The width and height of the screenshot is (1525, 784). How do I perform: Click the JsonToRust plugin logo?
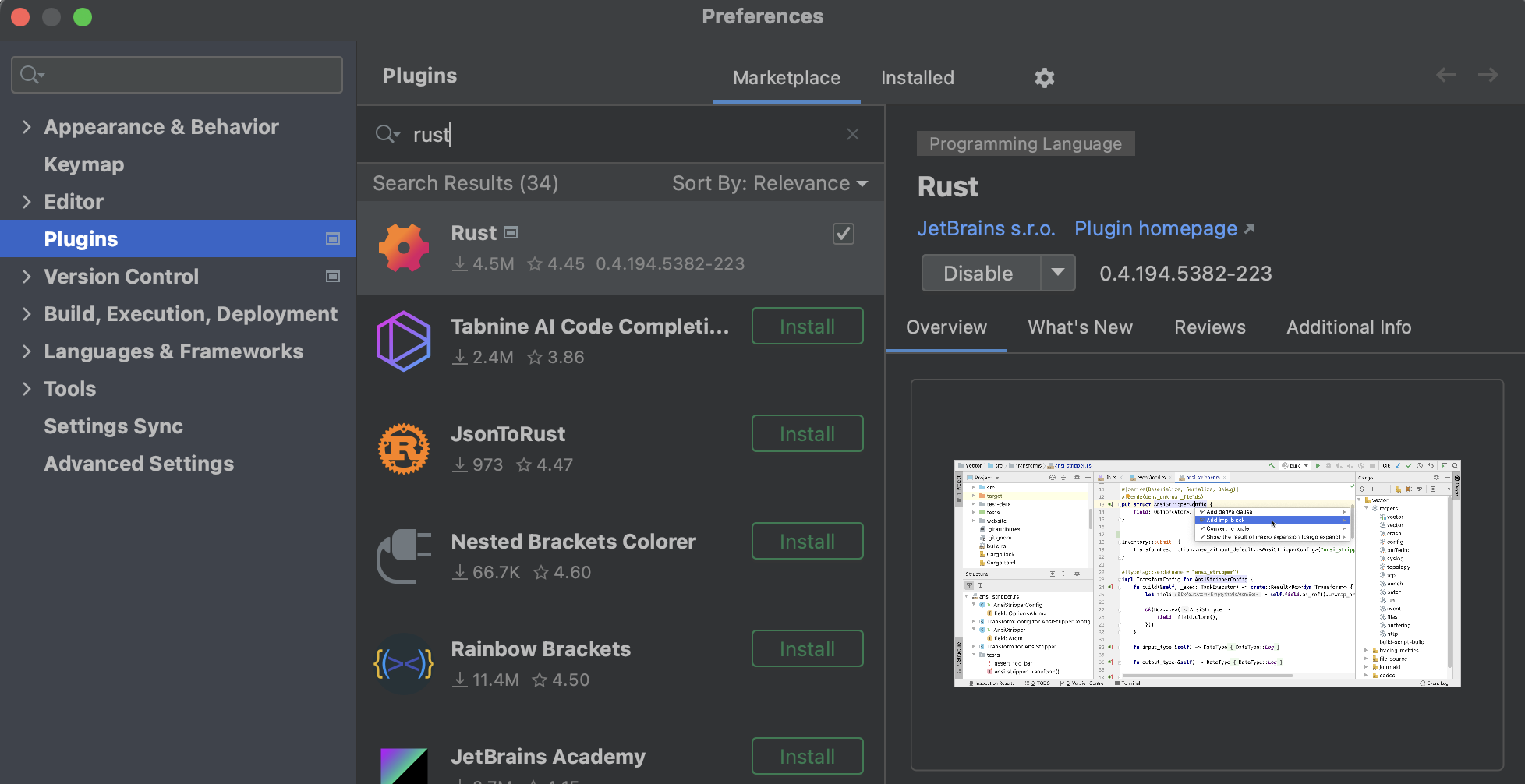pyautogui.click(x=404, y=449)
